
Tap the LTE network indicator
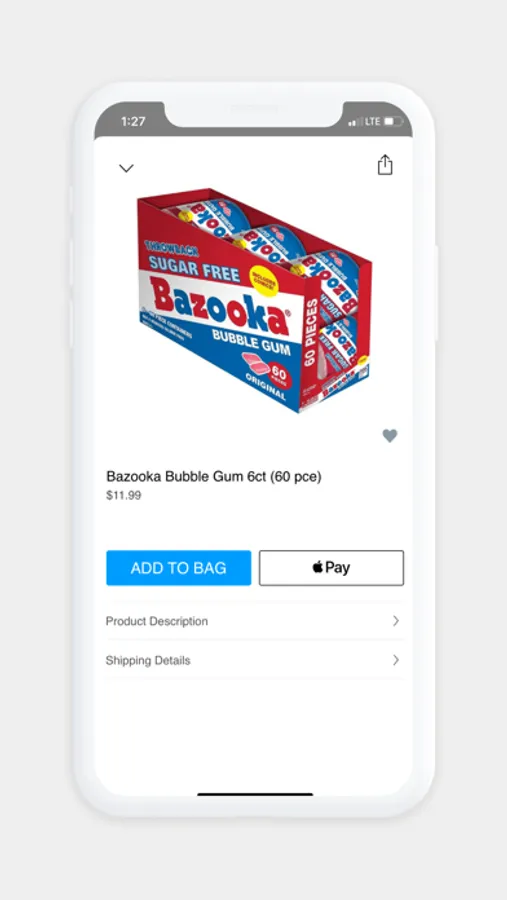click(x=373, y=122)
